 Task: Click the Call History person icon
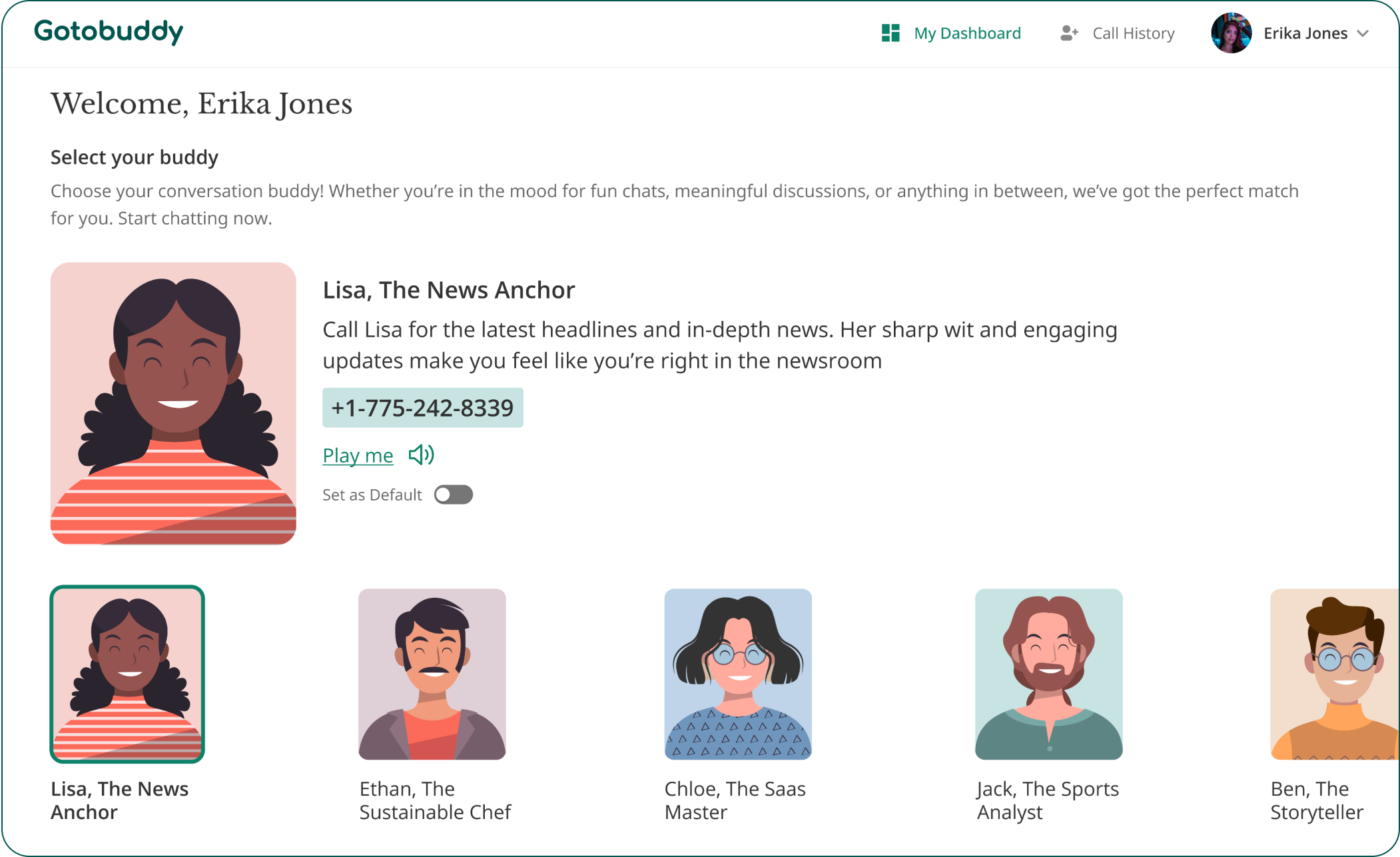click(x=1069, y=33)
